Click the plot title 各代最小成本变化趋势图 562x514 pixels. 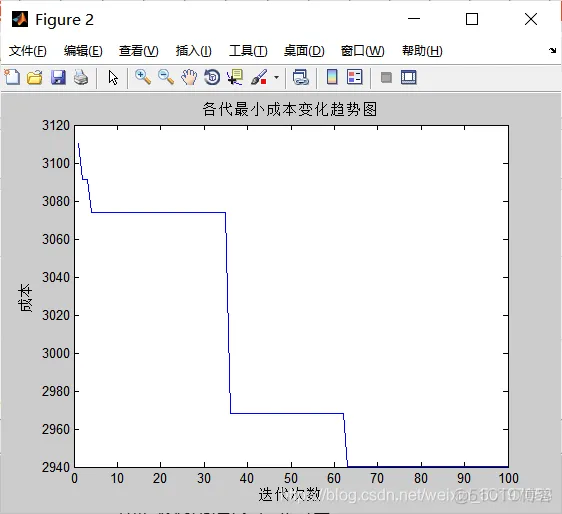(x=290, y=109)
